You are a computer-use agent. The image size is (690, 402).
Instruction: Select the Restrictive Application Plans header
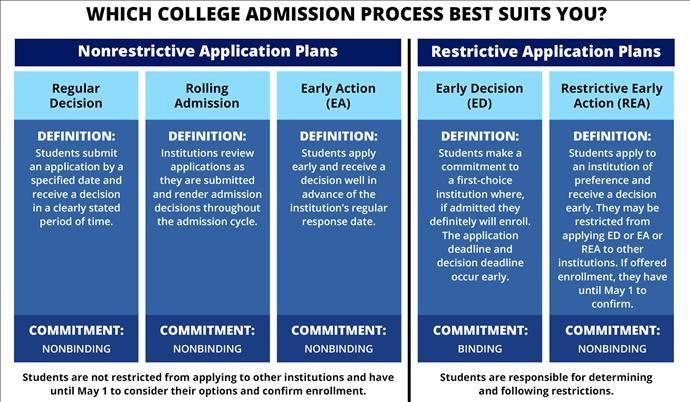pos(546,52)
